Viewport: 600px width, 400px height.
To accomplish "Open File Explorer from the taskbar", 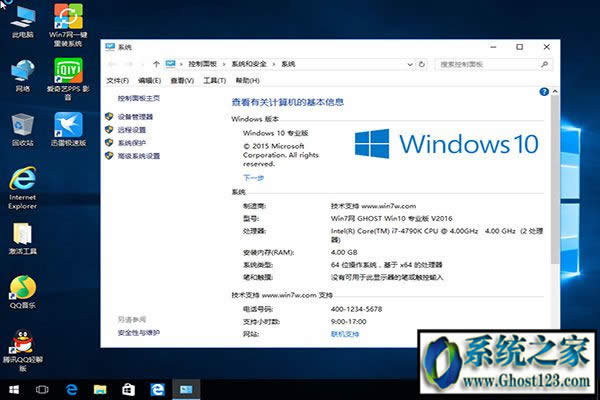I will 100,387.
